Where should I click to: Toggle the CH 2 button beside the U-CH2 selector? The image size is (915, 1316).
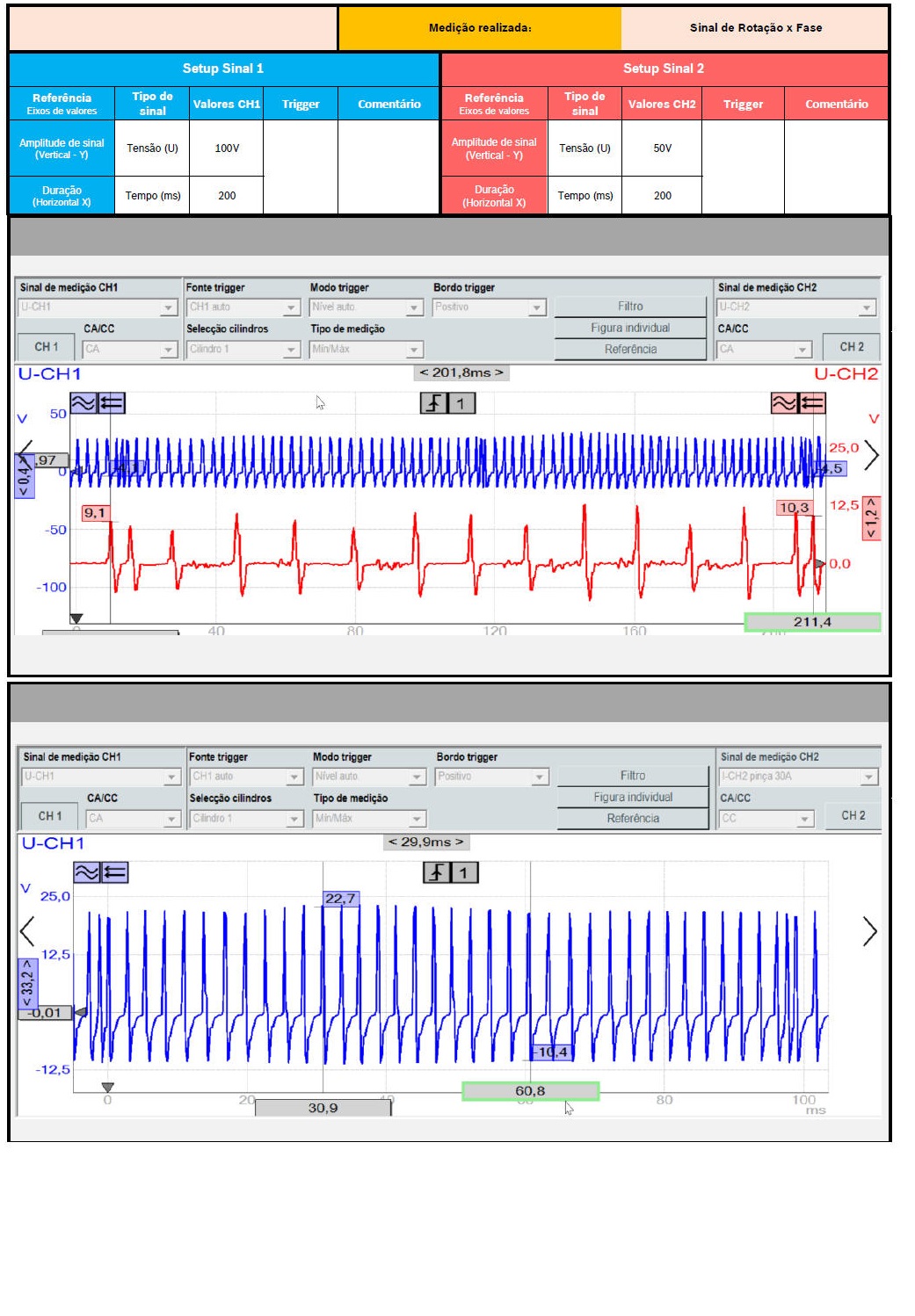coord(851,347)
